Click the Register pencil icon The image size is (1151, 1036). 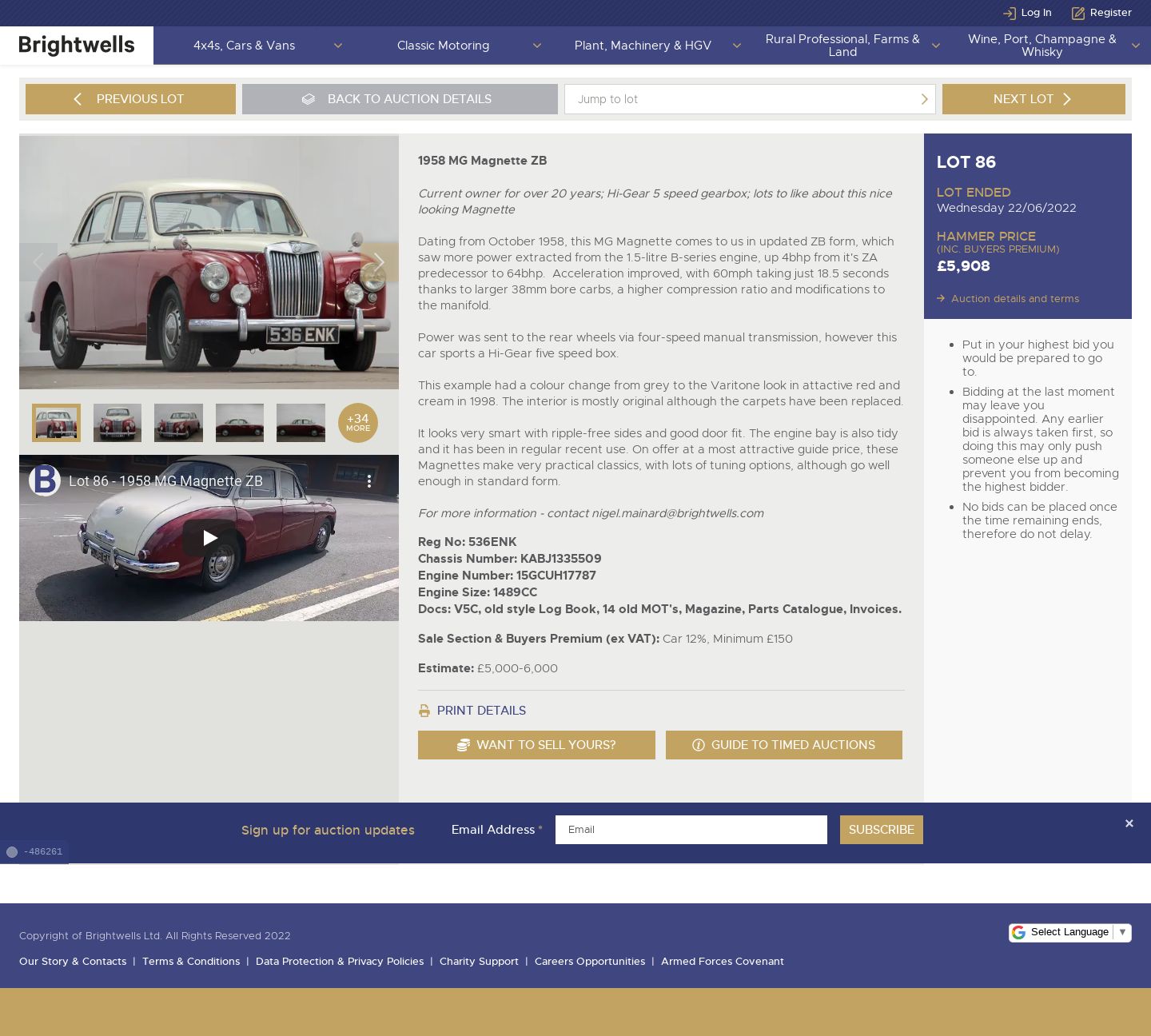(x=1078, y=13)
